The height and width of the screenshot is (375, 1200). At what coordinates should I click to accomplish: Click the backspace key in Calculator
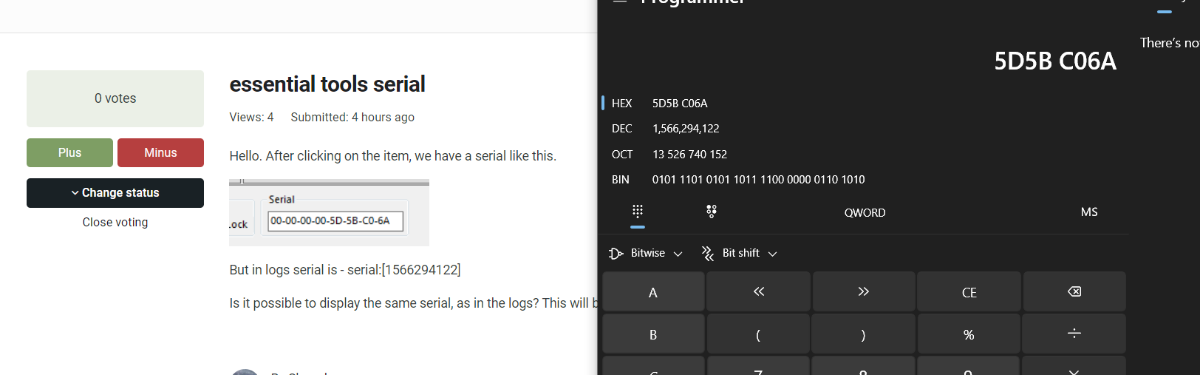[x=1074, y=292]
